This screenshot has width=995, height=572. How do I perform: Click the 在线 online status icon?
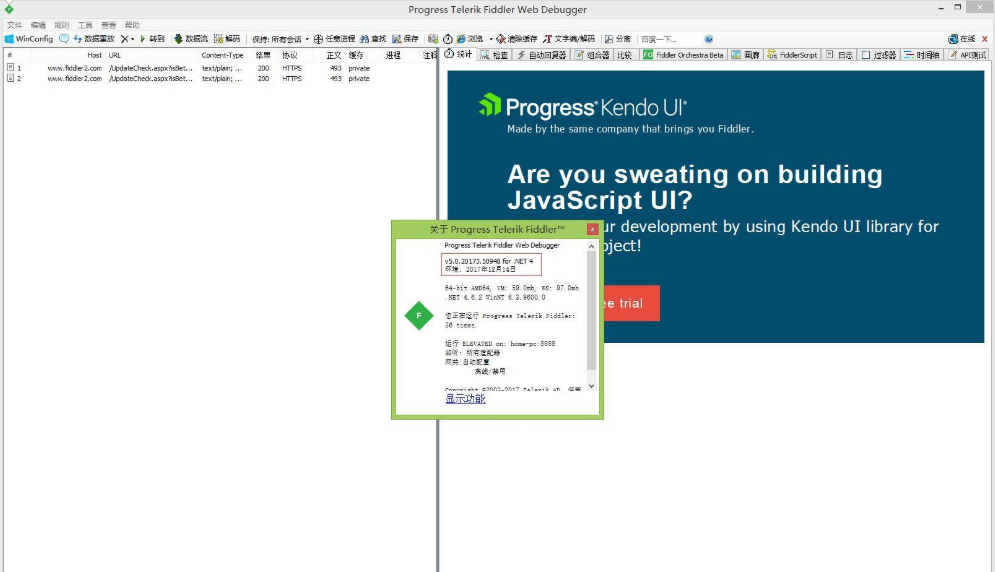(x=961, y=39)
